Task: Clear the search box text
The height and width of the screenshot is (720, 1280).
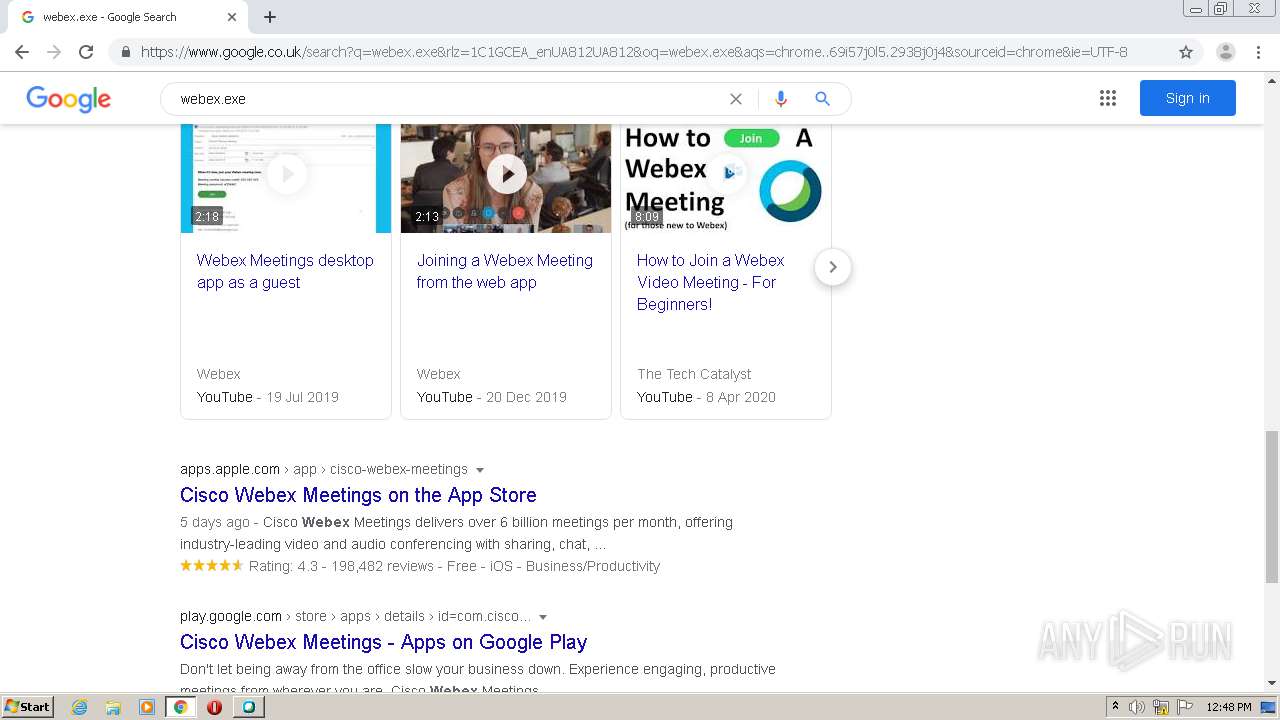Action: tap(736, 99)
